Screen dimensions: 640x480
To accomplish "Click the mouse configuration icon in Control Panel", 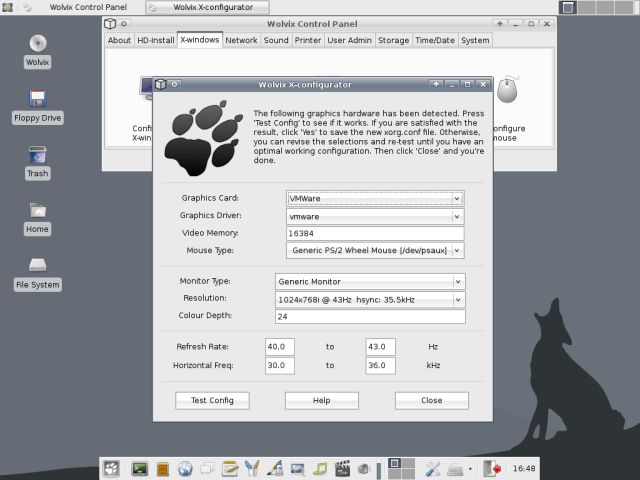I will pos(507,89).
